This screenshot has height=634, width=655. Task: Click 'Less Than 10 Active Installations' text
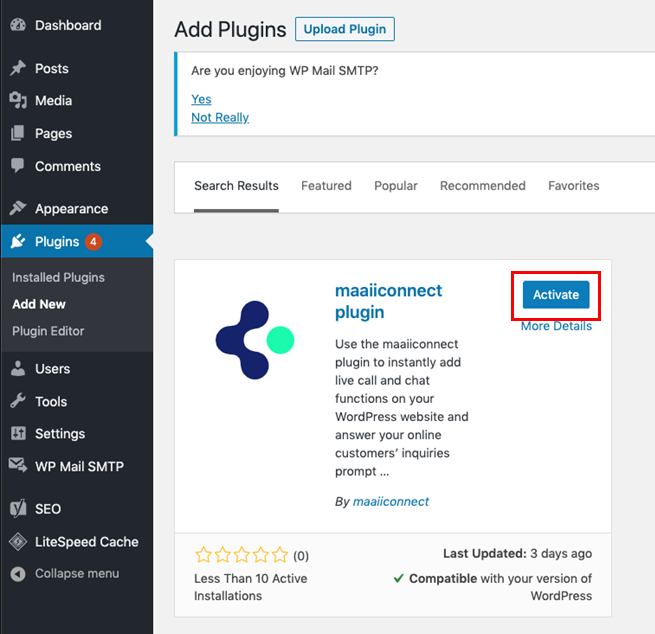(x=251, y=587)
